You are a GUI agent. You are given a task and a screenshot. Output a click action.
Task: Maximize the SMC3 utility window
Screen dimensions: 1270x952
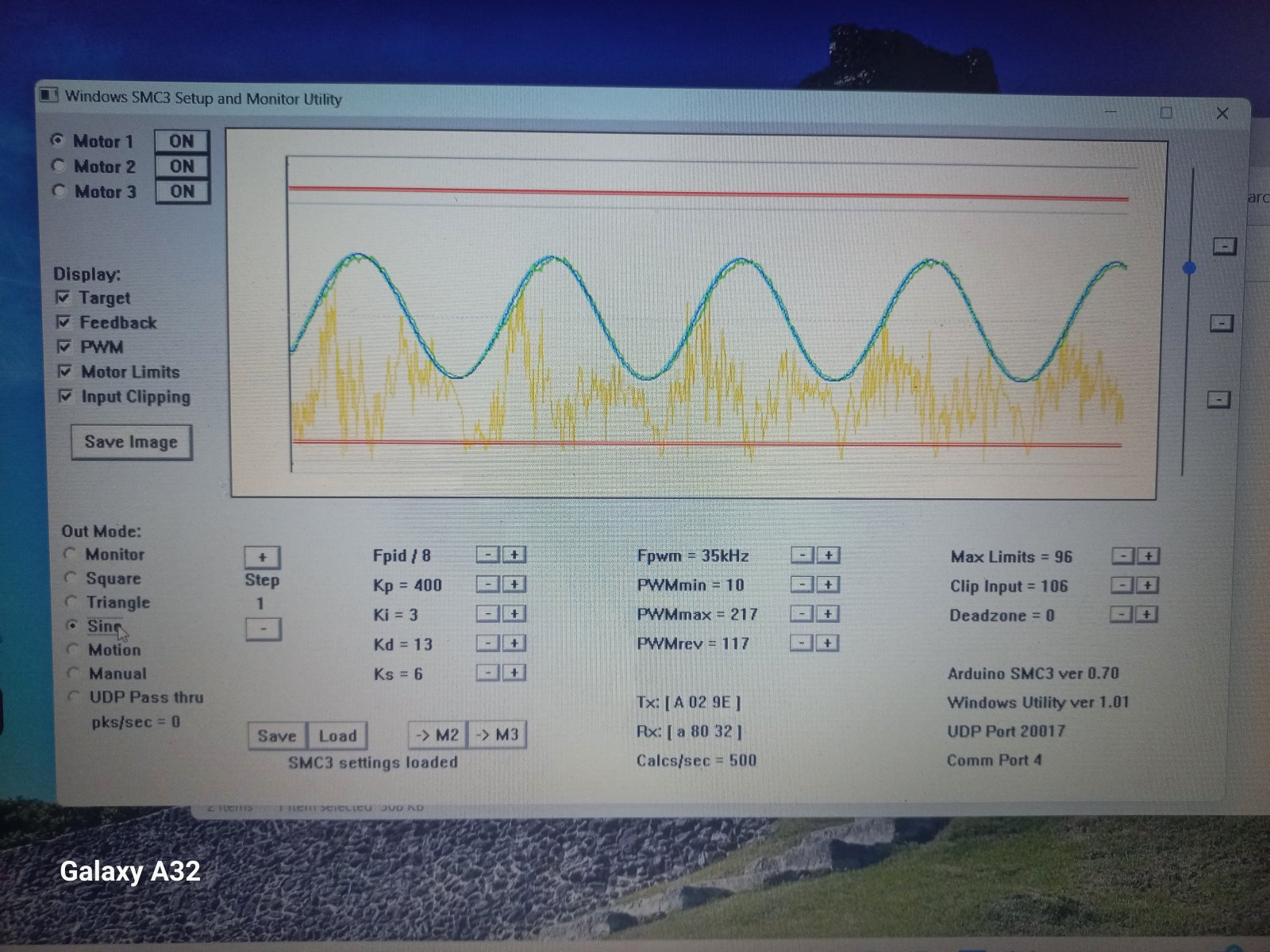pos(1166,113)
